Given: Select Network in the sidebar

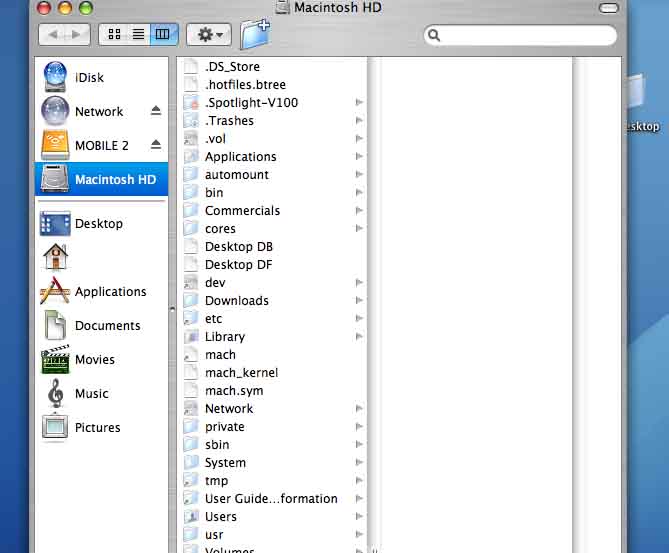Looking at the screenshot, I should pyautogui.click(x=102, y=111).
